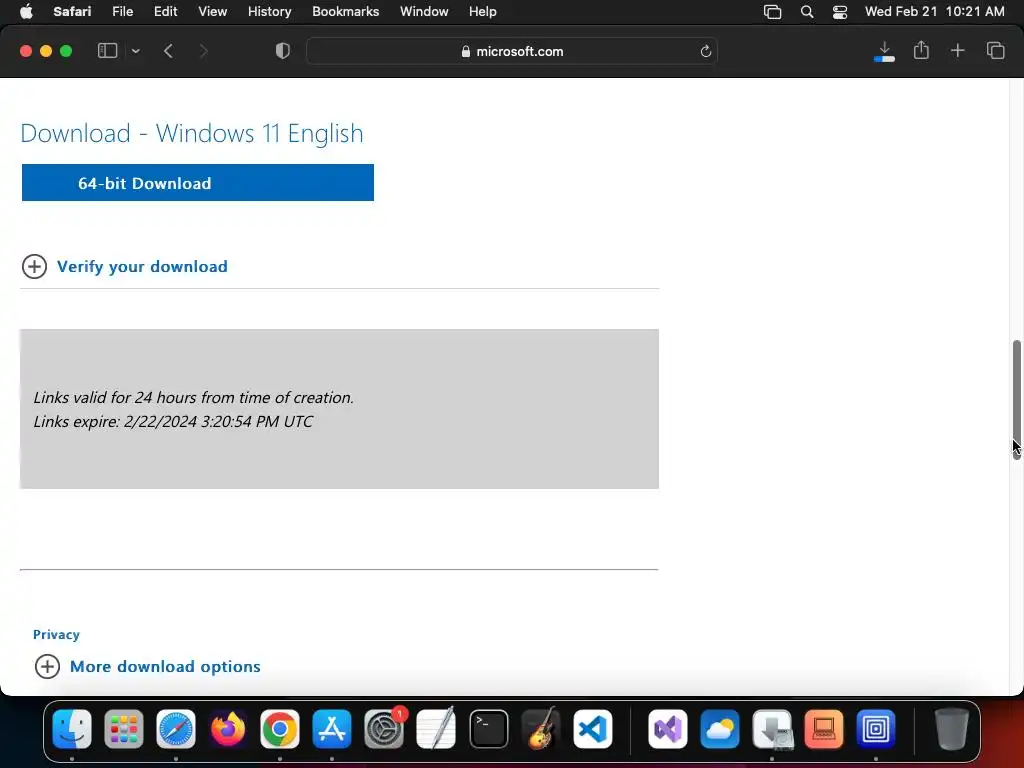Screen dimensions: 1024x768
Task: Minimize the Safari window
Action: (46, 51)
